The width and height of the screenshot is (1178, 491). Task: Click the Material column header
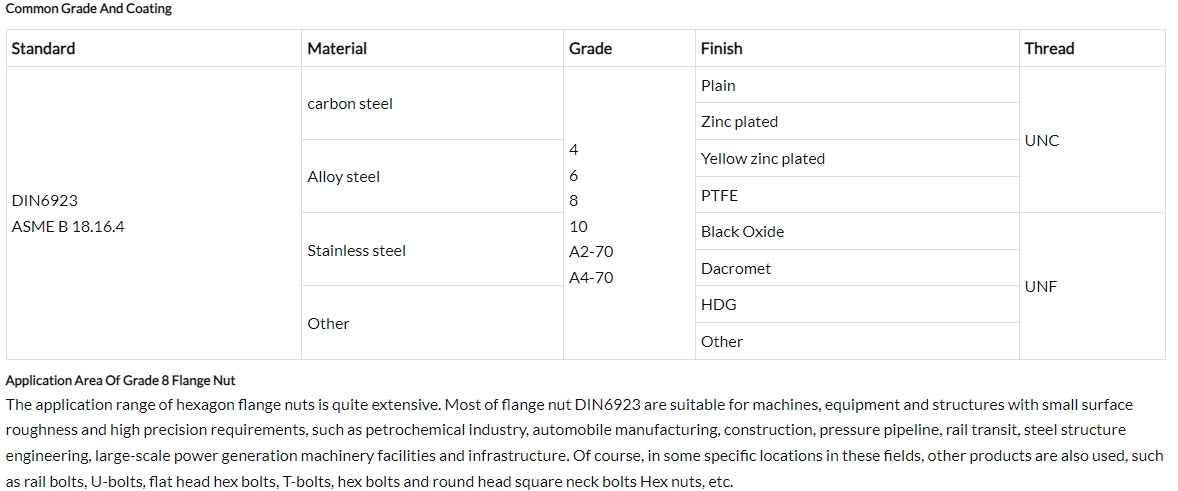click(337, 48)
